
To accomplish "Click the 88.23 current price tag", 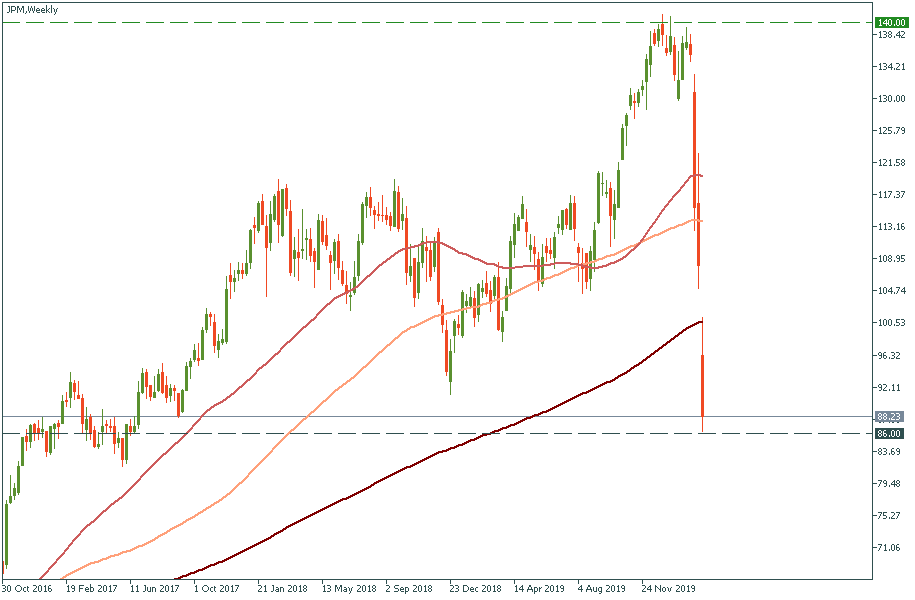I will pos(889,416).
